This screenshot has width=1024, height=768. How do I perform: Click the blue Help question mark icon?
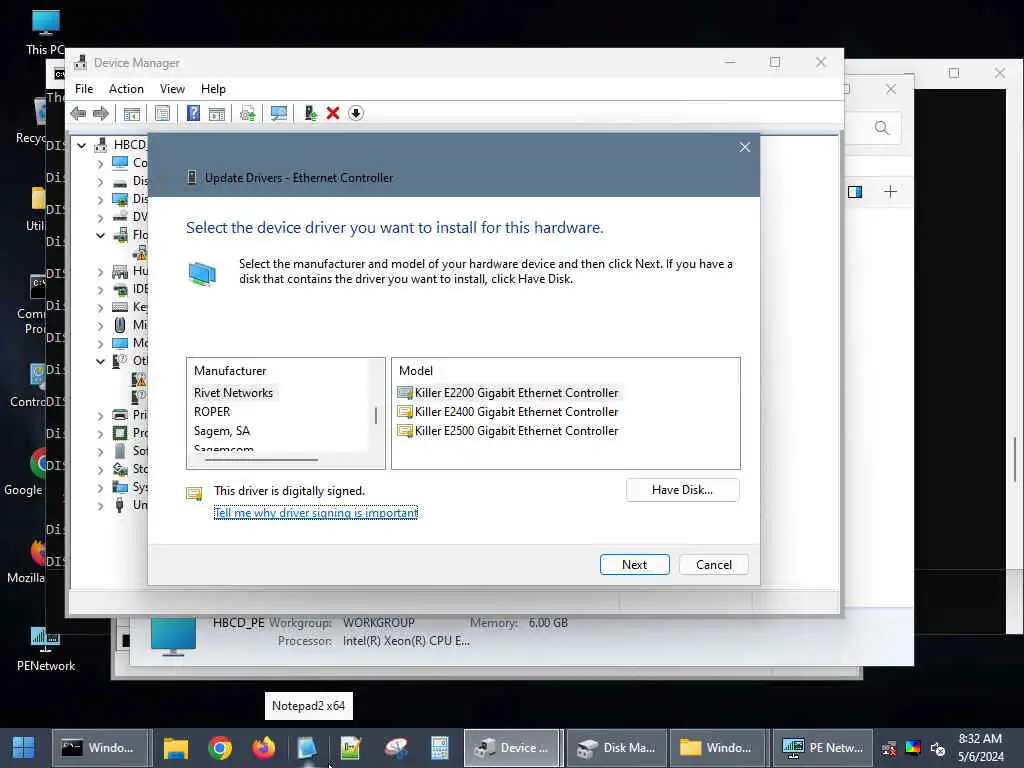(x=193, y=113)
